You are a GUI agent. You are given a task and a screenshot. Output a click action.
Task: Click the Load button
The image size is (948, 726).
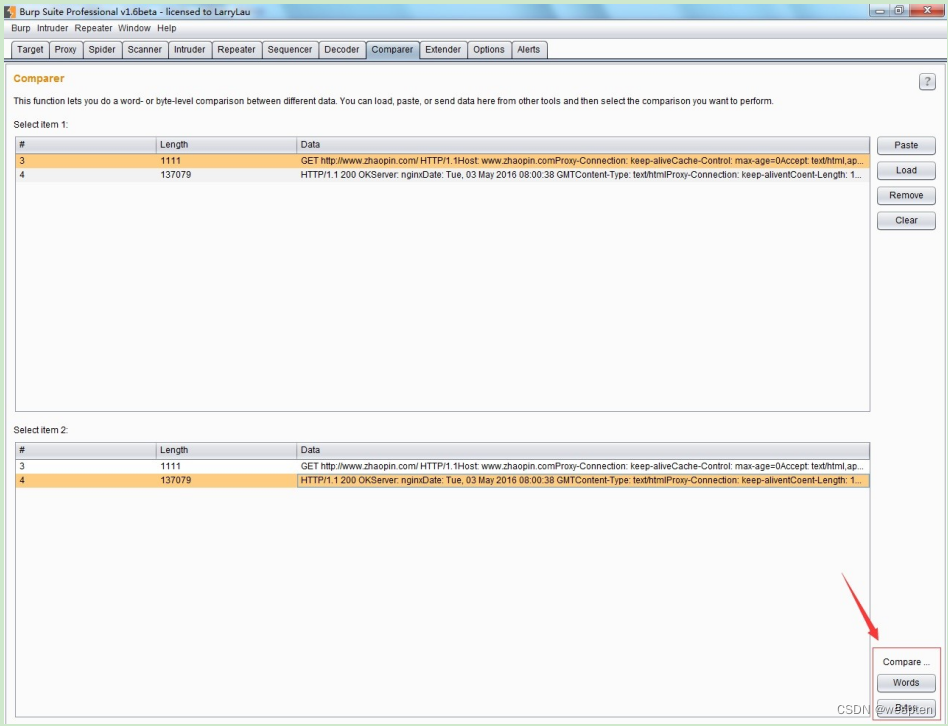906,170
